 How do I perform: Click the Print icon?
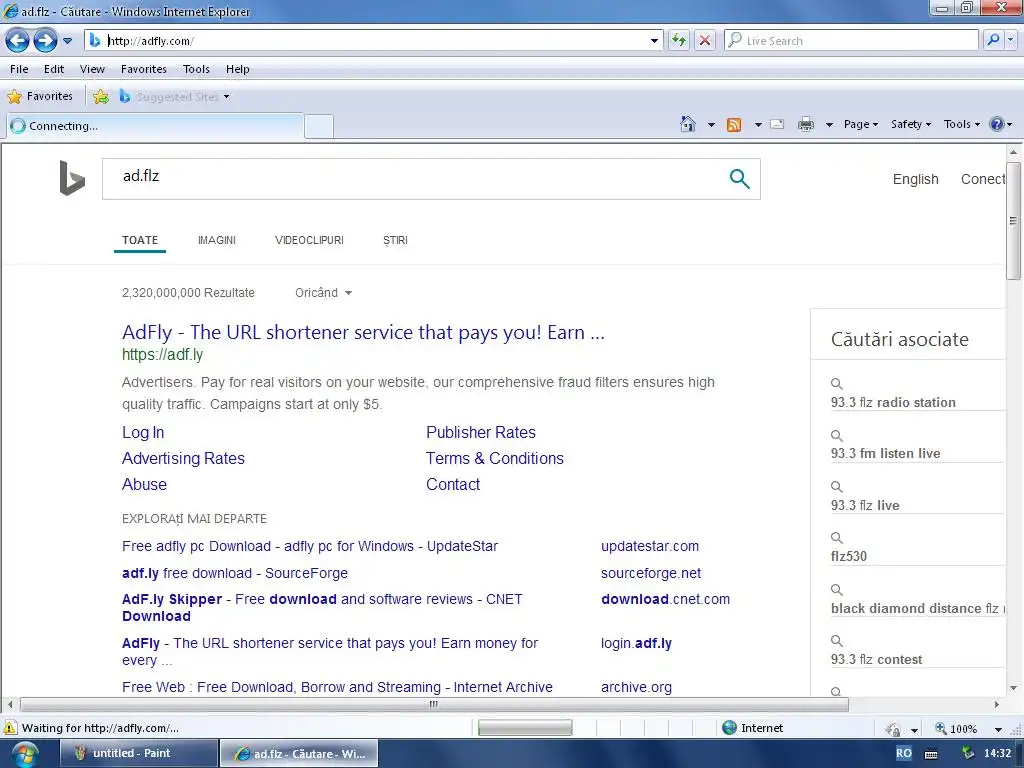806,124
